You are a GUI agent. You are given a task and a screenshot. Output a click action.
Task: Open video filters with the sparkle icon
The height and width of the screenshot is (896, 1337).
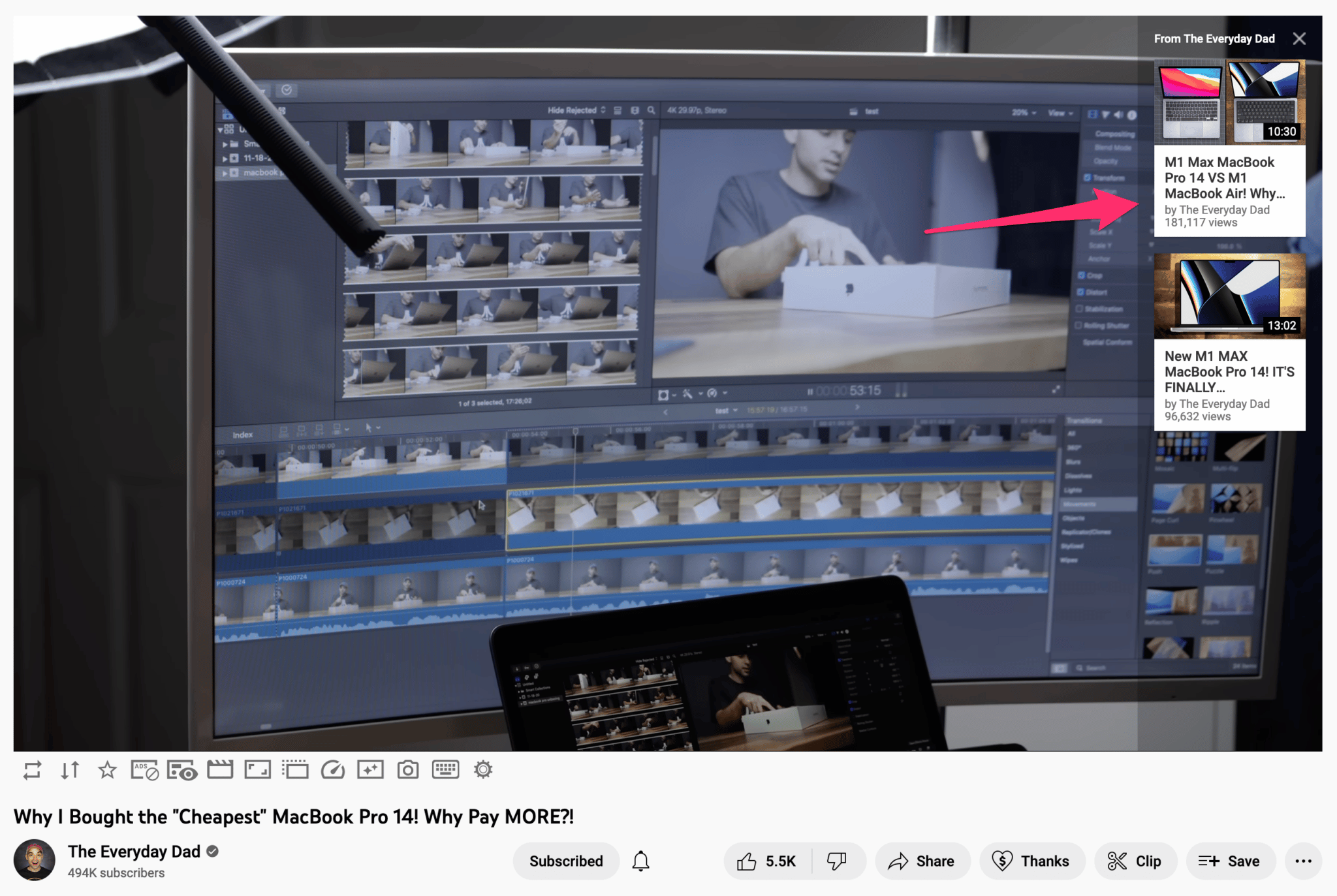[x=370, y=770]
